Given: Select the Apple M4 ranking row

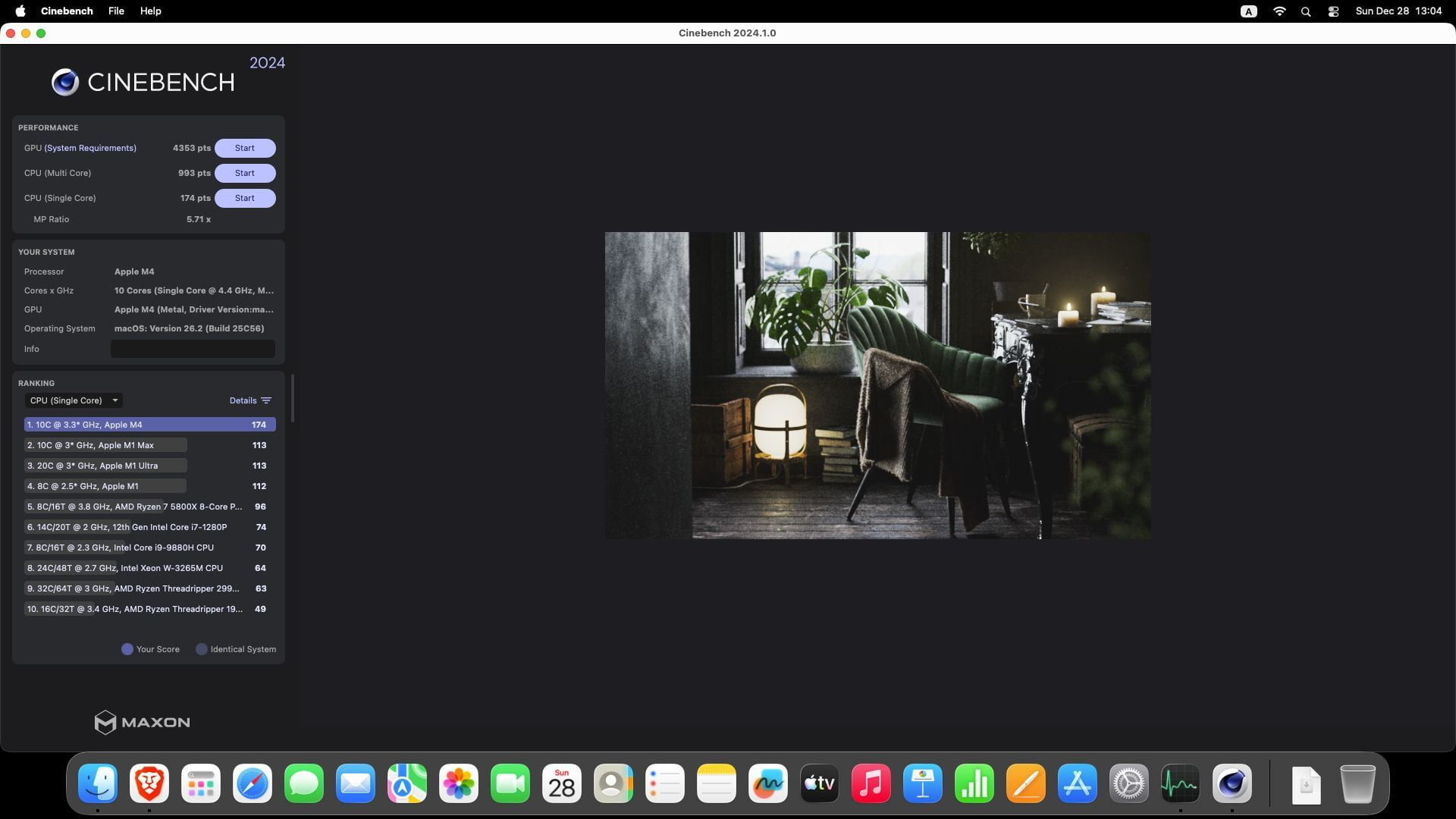Looking at the screenshot, I should pos(149,425).
